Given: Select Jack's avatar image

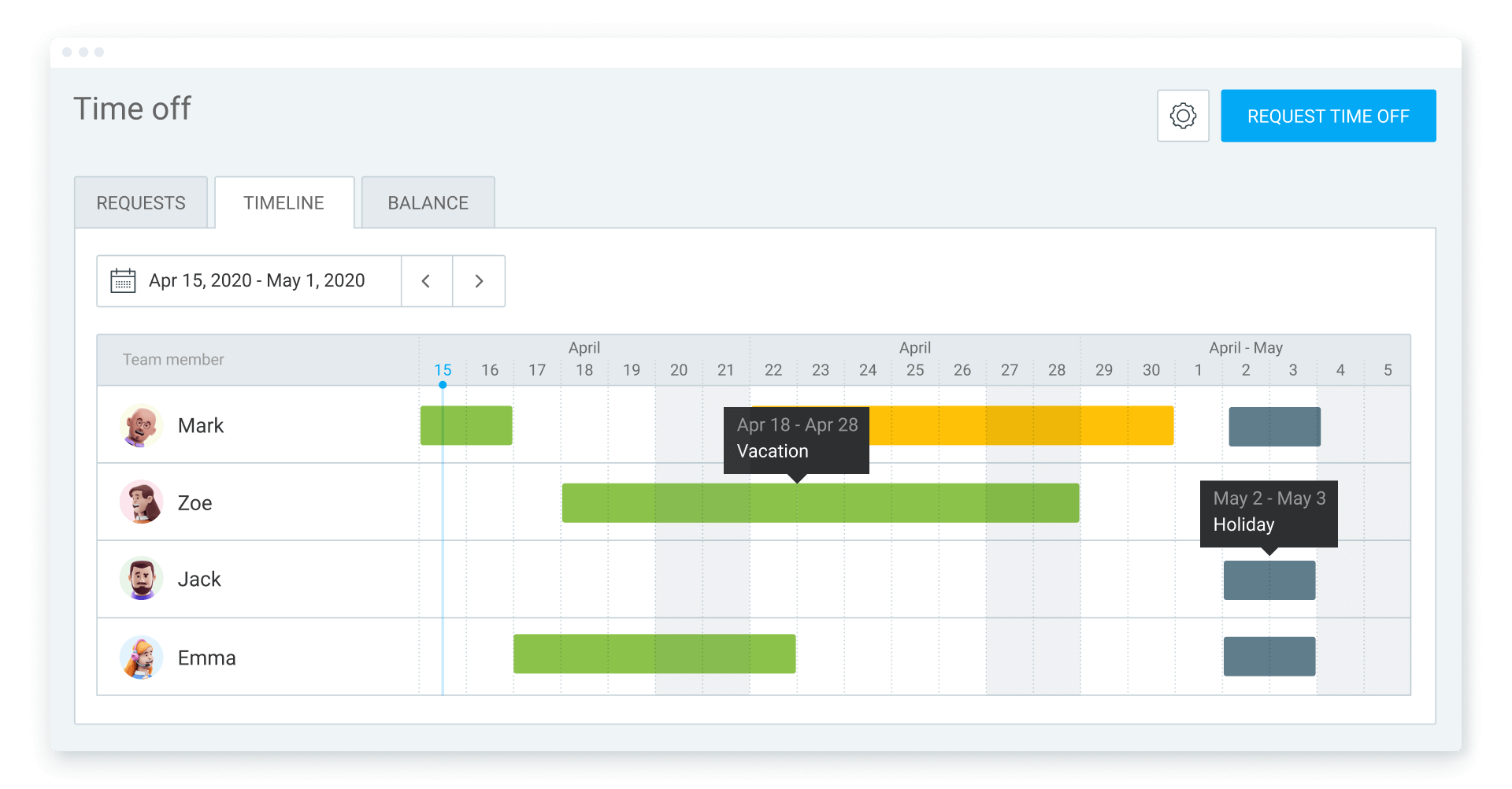Looking at the screenshot, I should [142, 580].
